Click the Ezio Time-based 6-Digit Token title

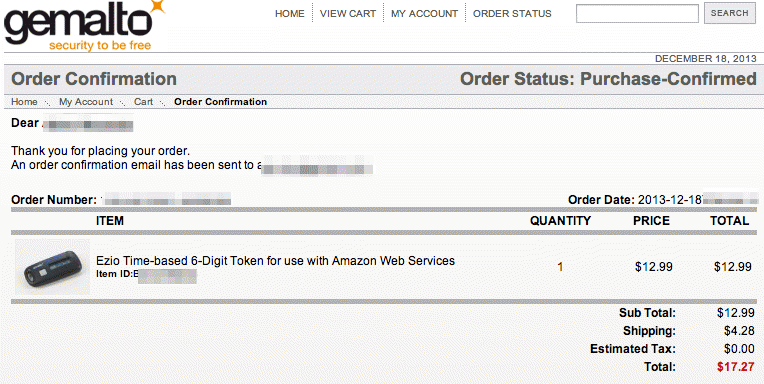point(275,261)
